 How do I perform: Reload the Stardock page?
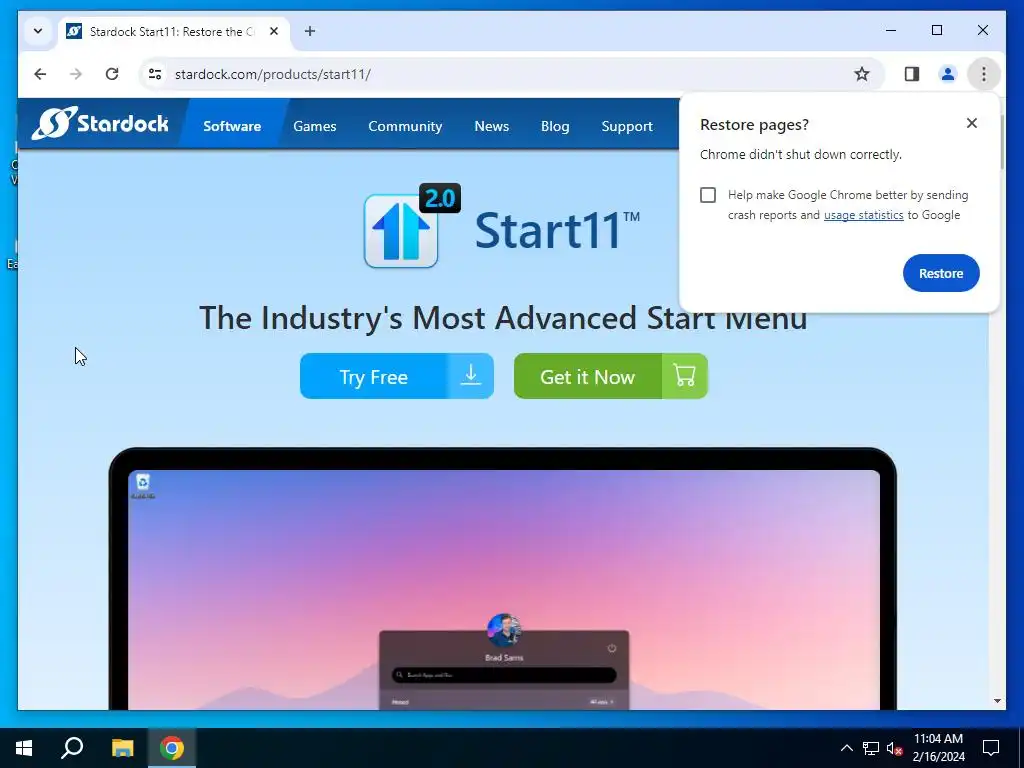point(112,74)
